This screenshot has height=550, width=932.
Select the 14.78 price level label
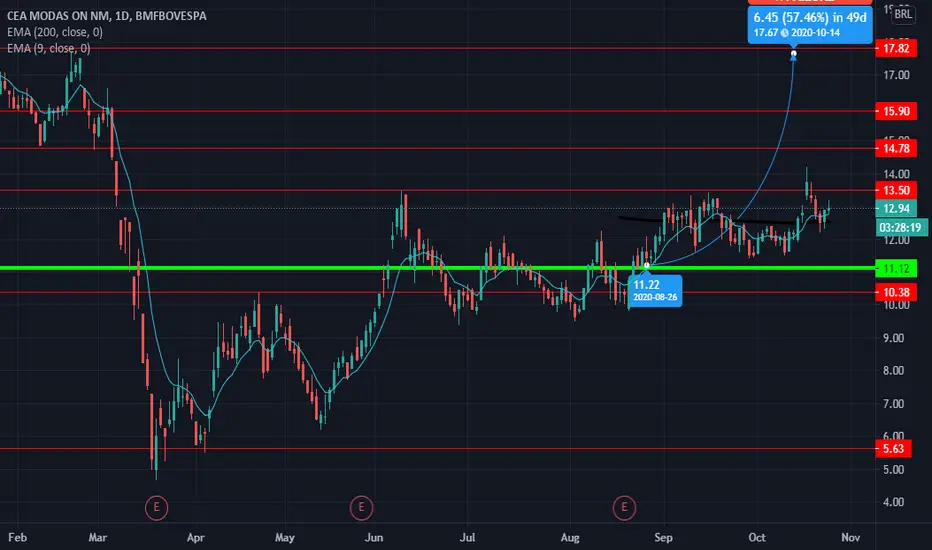[896, 149]
